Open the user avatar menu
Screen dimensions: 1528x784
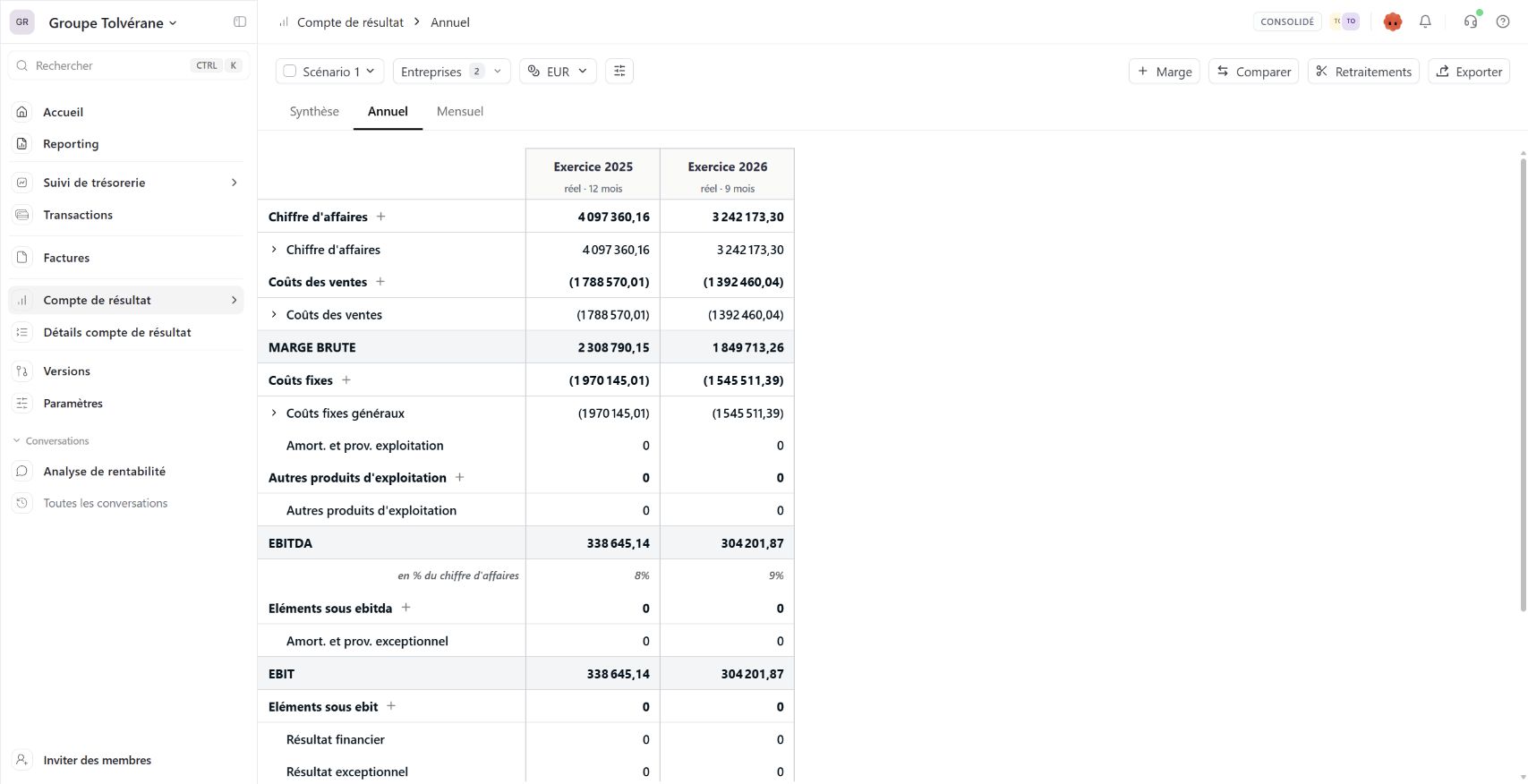click(1393, 21)
